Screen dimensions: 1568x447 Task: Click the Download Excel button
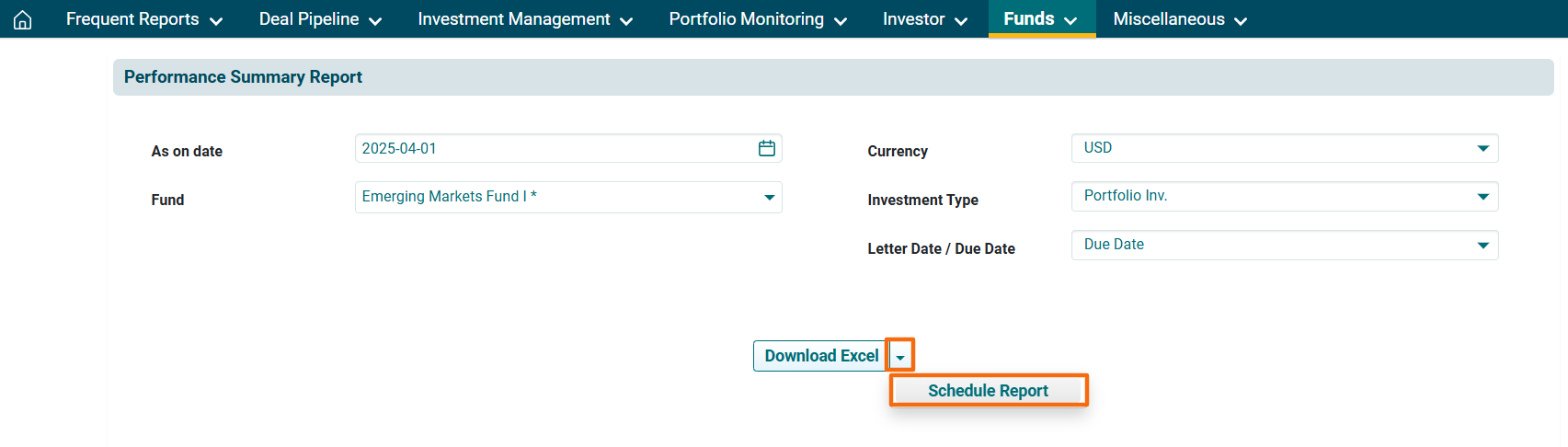[820, 356]
